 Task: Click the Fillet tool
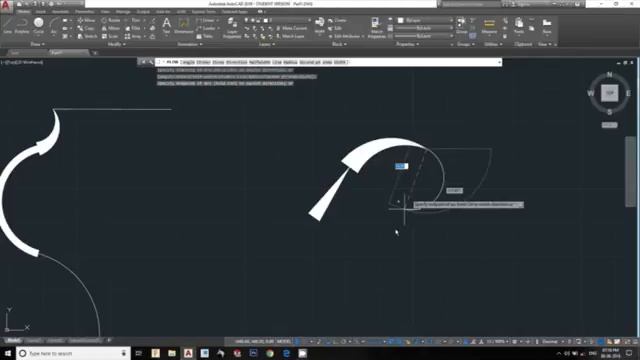133,28
